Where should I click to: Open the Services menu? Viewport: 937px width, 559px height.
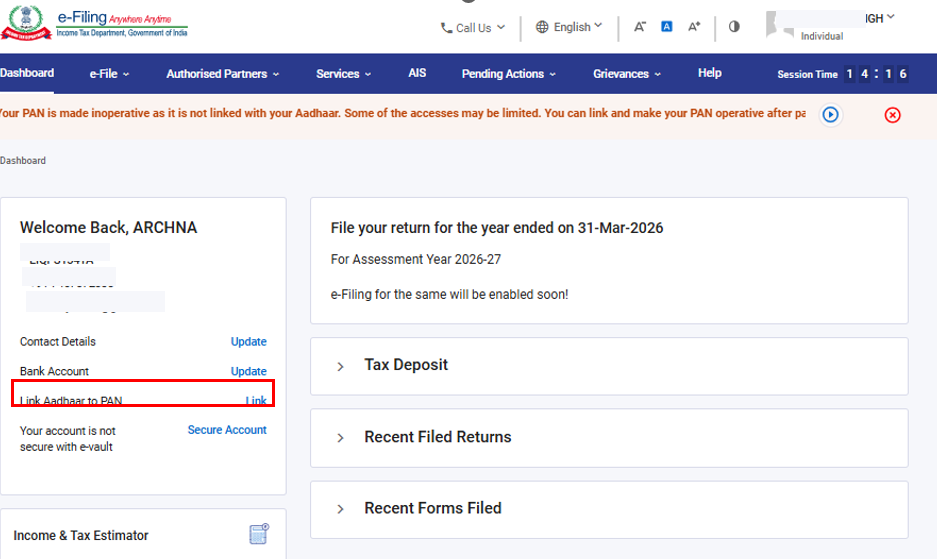click(x=344, y=74)
